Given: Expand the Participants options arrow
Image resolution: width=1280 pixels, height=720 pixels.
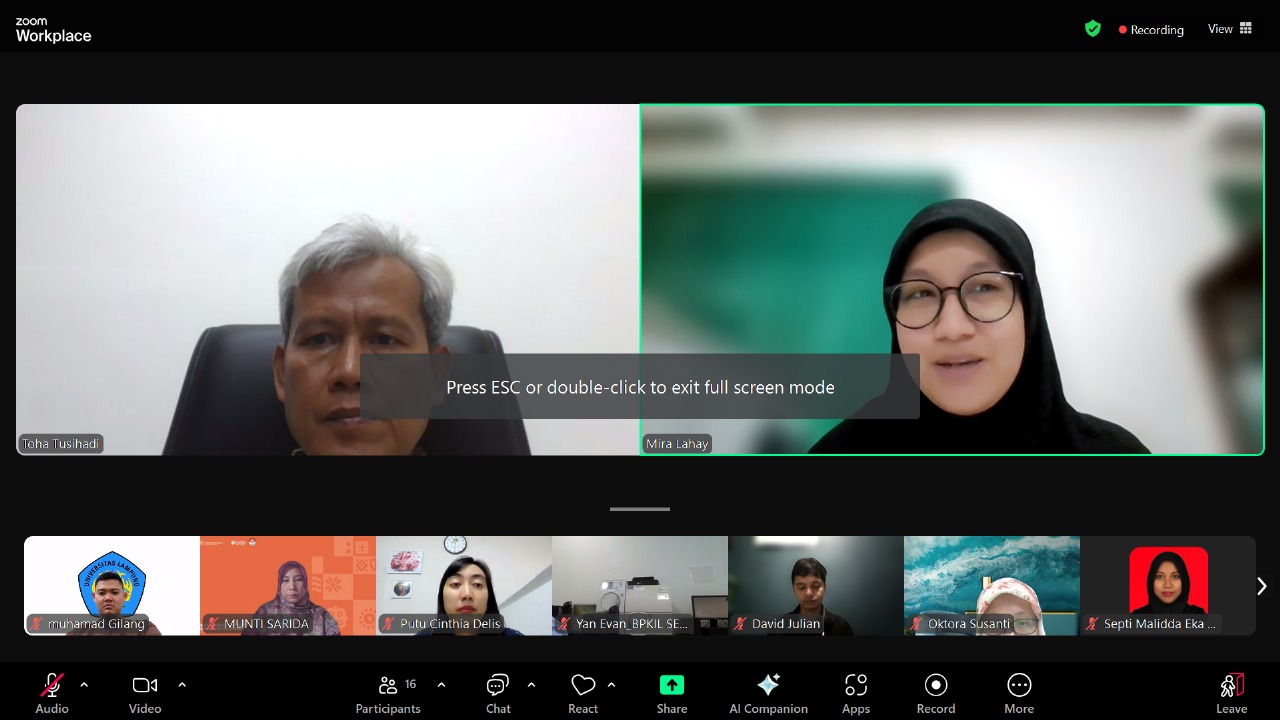Looking at the screenshot, I should tap(441, 685).
